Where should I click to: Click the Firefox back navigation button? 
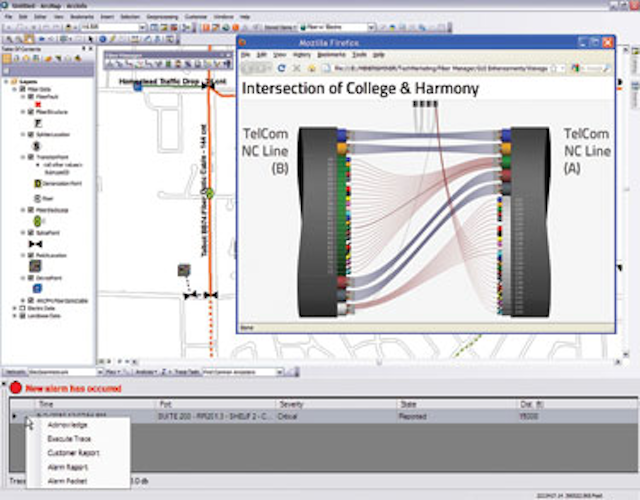[x=250, y=68]
